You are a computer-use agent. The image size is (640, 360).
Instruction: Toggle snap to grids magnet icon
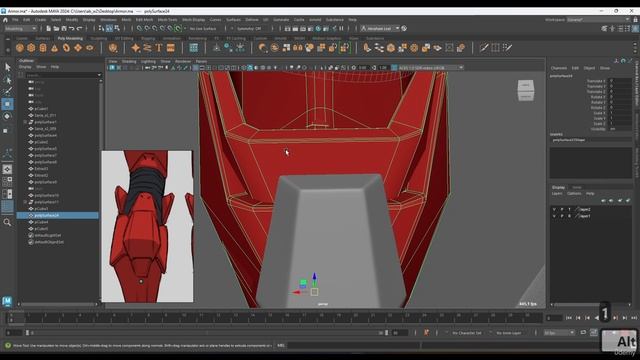coord(139,29)
